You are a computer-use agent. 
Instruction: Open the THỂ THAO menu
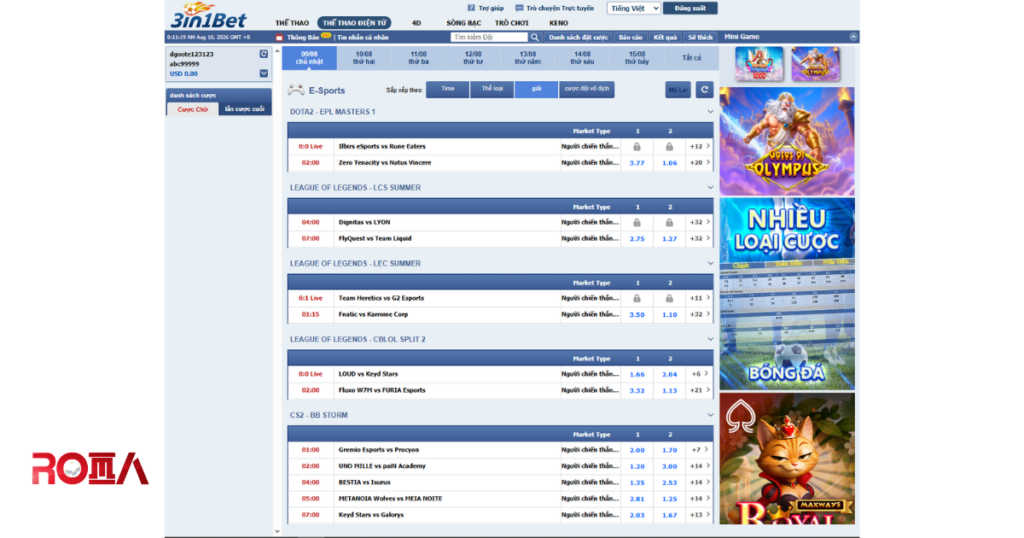292,23
